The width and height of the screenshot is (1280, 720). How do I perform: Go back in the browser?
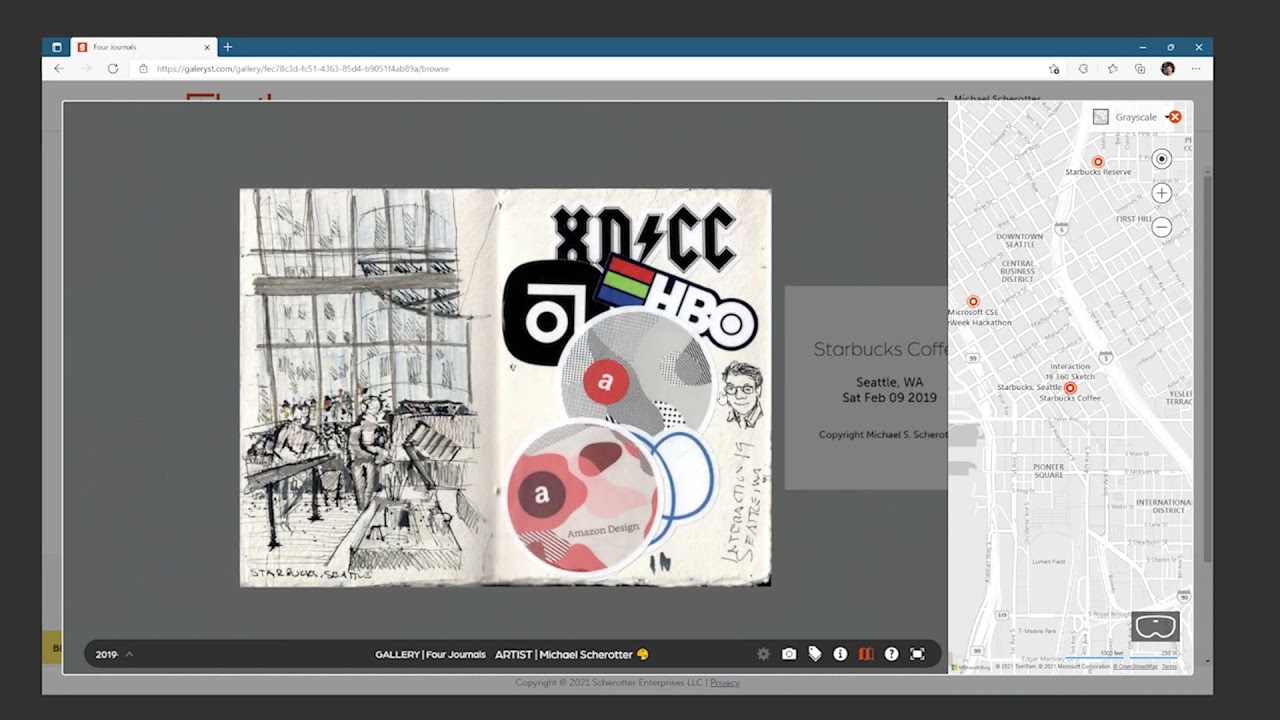point(59,69)
